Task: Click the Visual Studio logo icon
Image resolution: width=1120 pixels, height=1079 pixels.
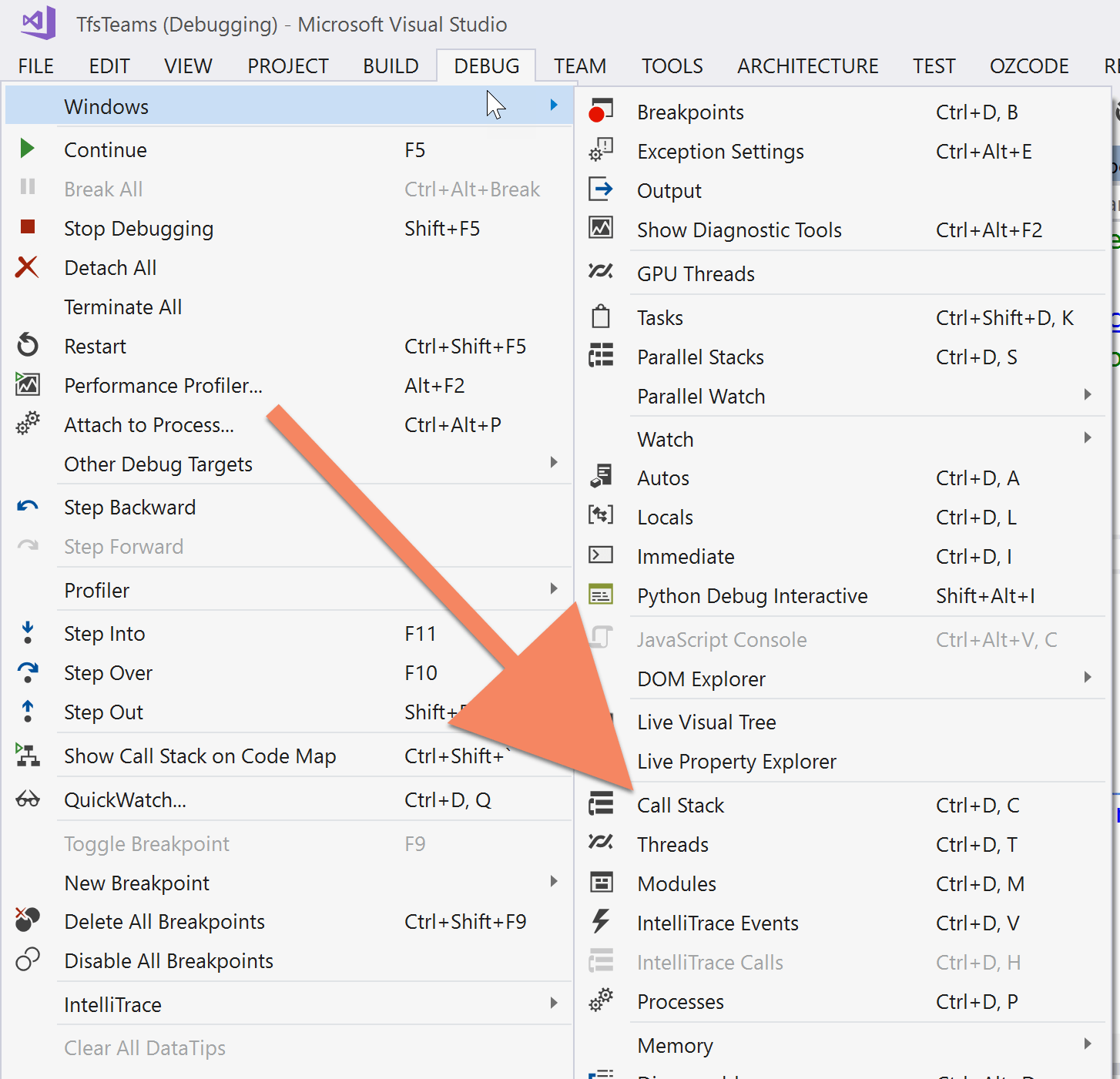Action: (x=39, y=23)
